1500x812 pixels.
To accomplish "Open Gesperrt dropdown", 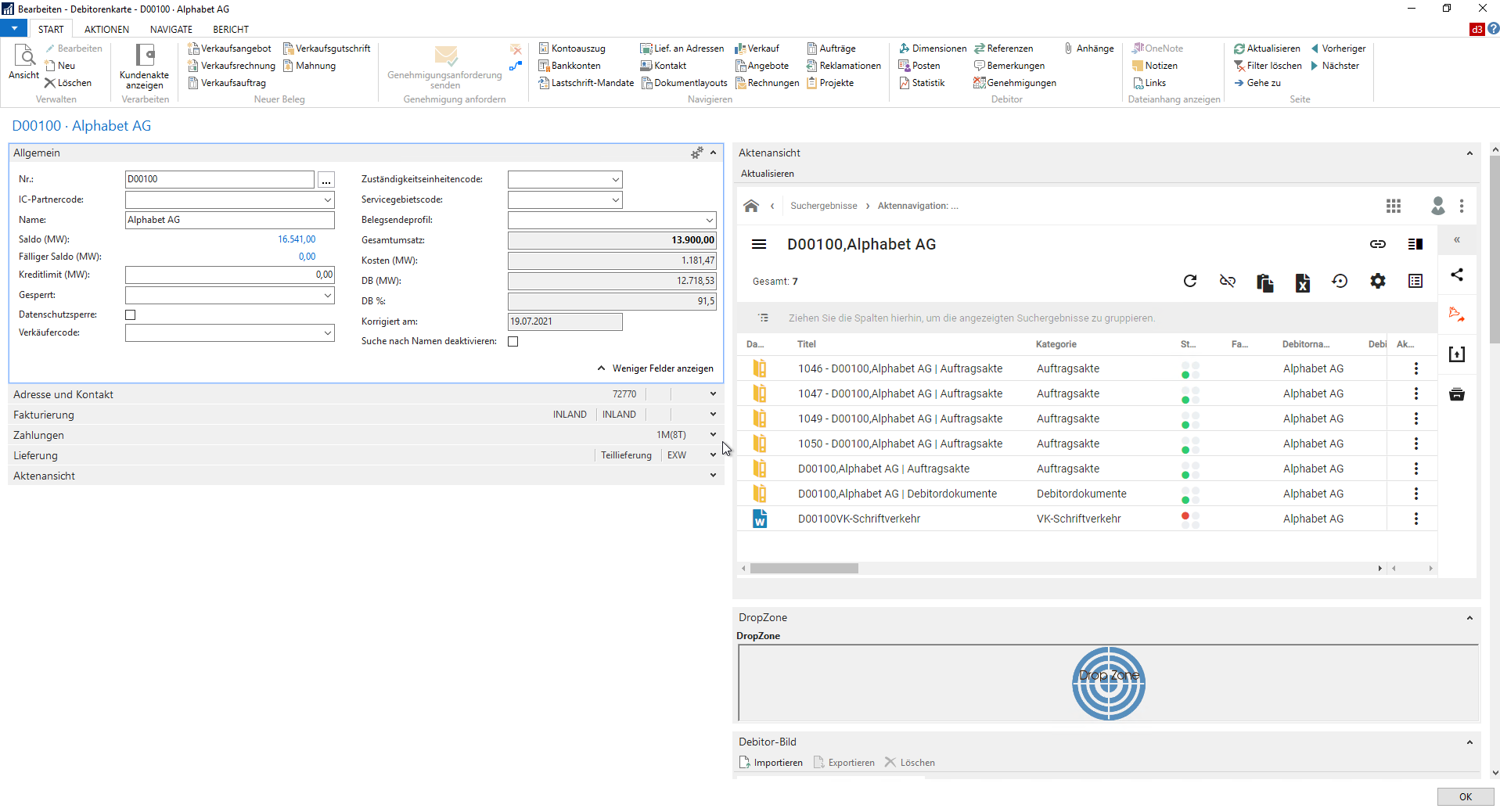I will click(x=327, y=295).
